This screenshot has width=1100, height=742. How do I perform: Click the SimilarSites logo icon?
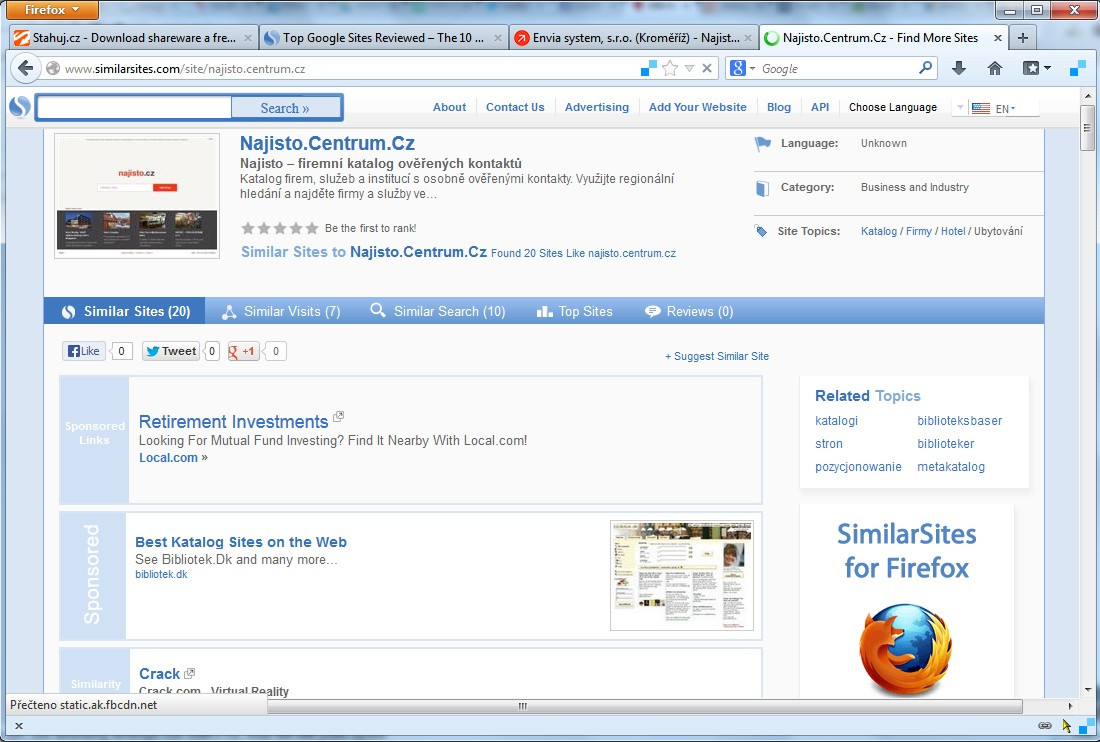point(20,107)
